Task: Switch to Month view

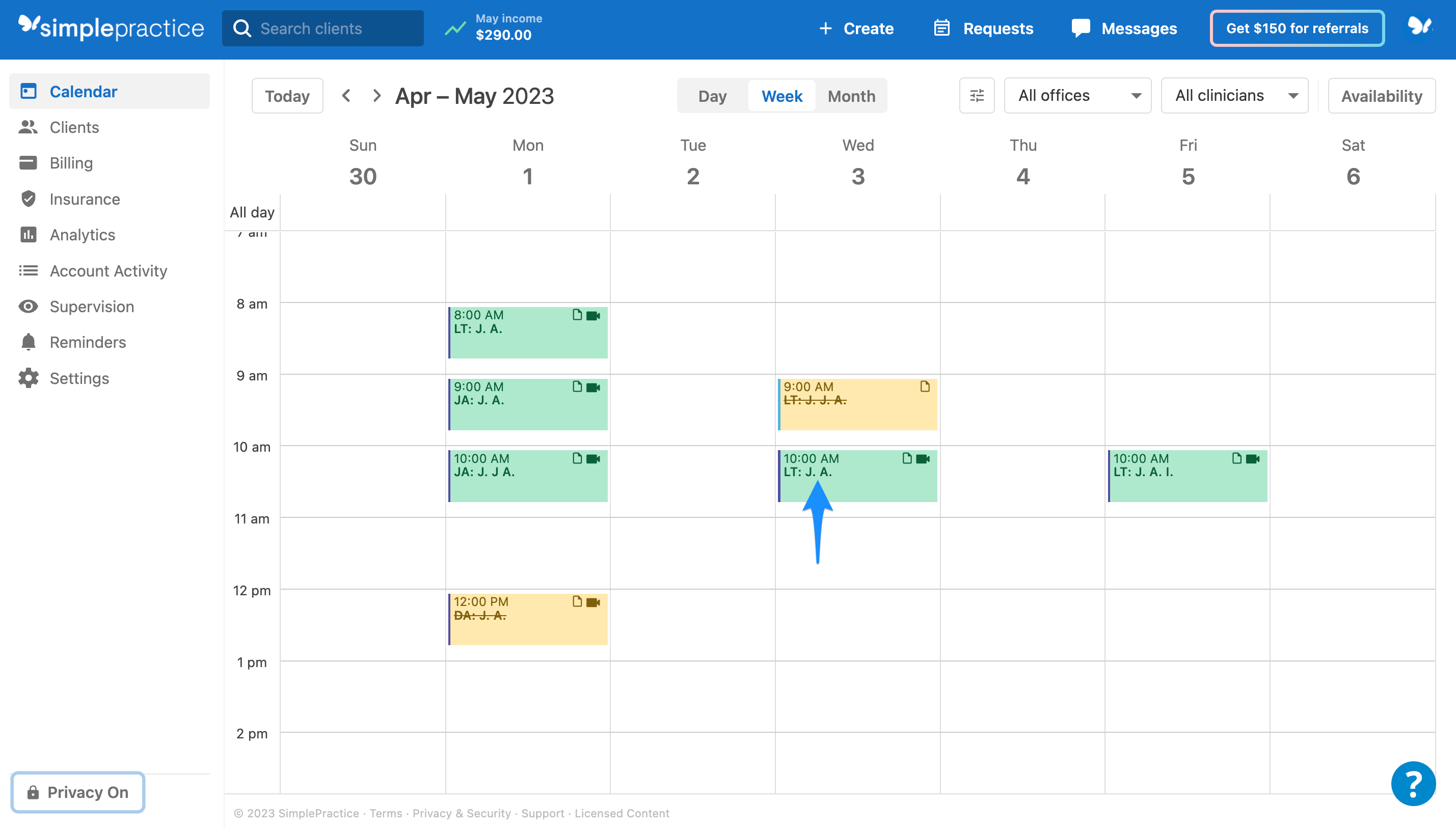Action: pyautogui.click(x=851, y=96)
